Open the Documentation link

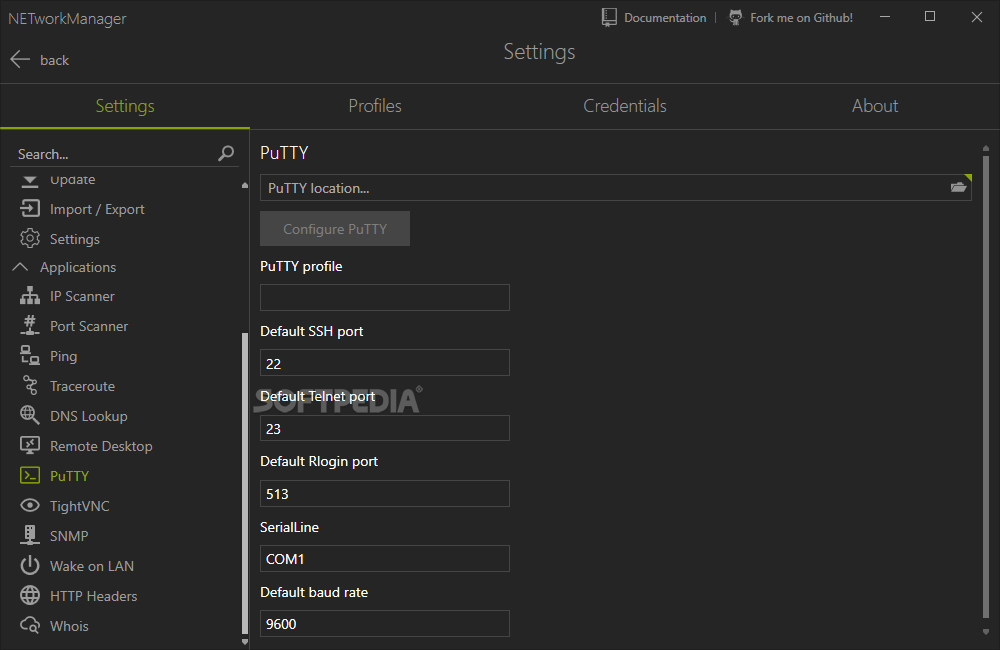click(665, 18)
